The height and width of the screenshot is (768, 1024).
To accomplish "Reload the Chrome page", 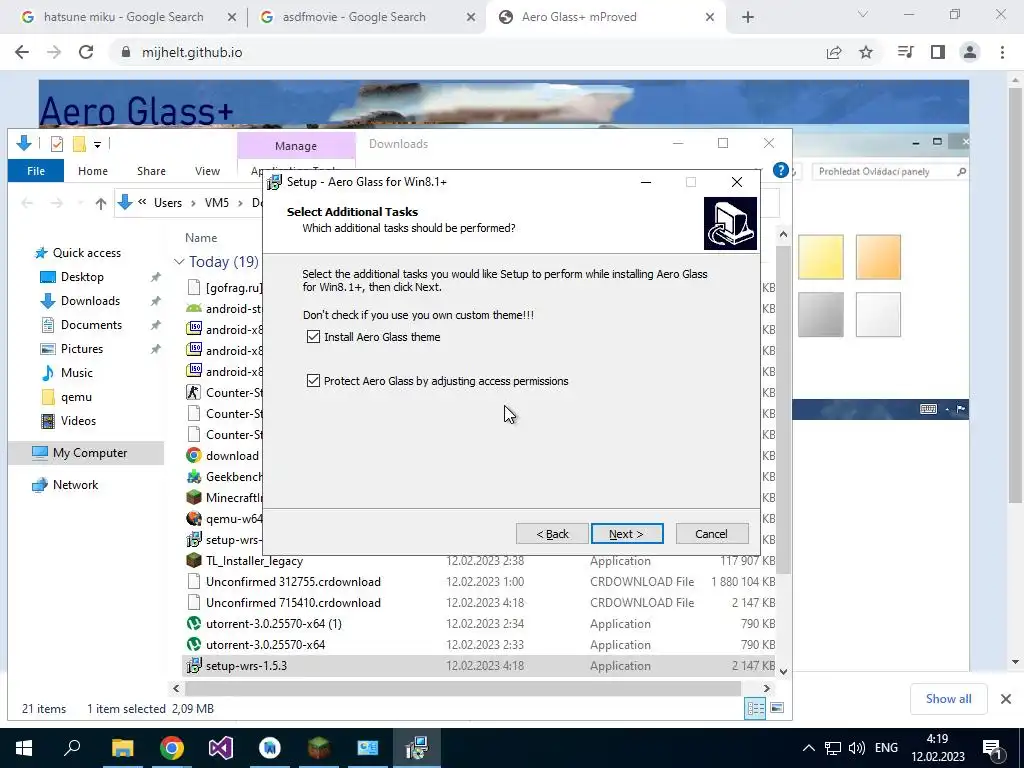I will (86, 52).
